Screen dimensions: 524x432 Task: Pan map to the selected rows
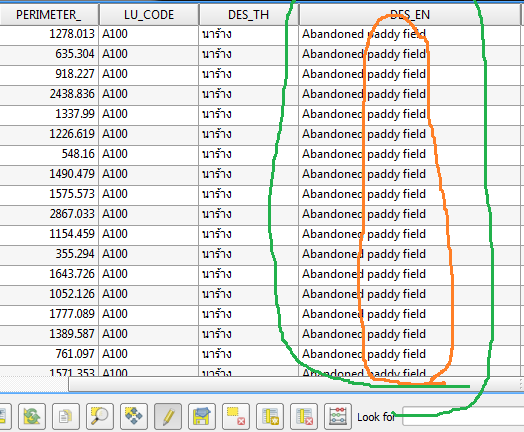pyautogui.click(x=134, y=416)
